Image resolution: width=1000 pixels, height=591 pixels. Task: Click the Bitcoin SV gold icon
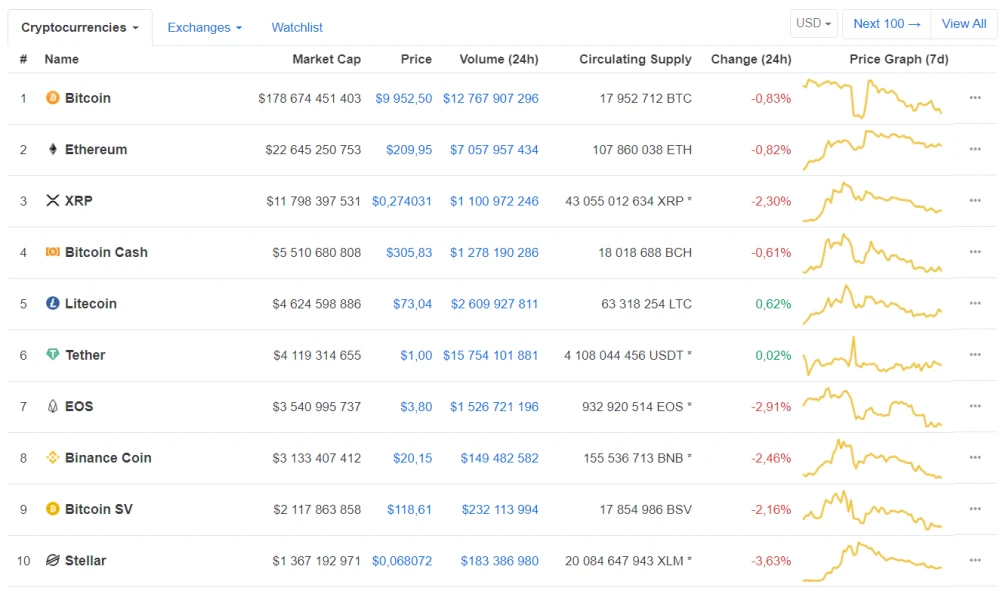pyautogui.click(x=53, y=509)
